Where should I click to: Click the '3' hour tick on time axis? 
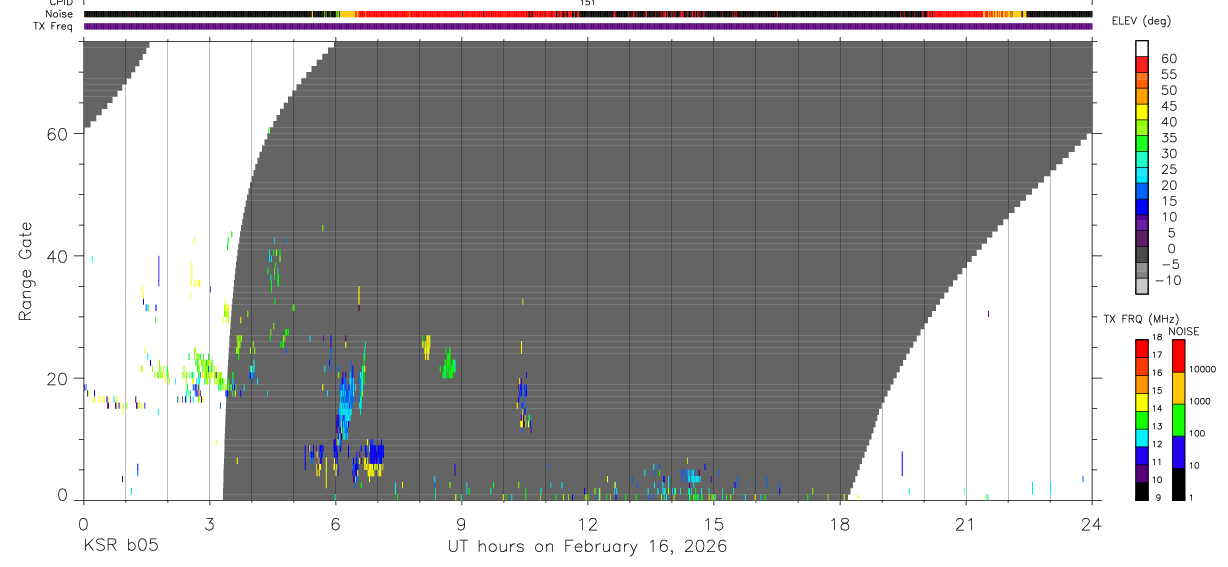coord(209,523)
